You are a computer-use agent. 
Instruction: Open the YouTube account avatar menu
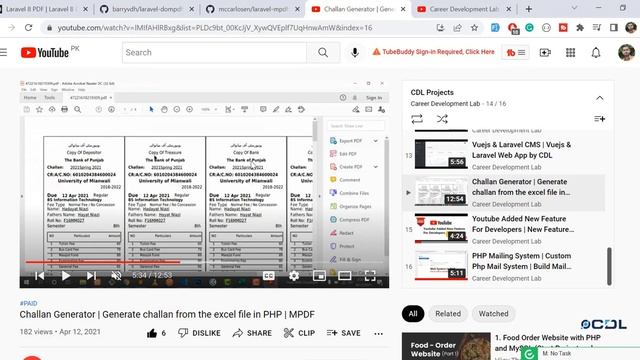pos(626,52)
